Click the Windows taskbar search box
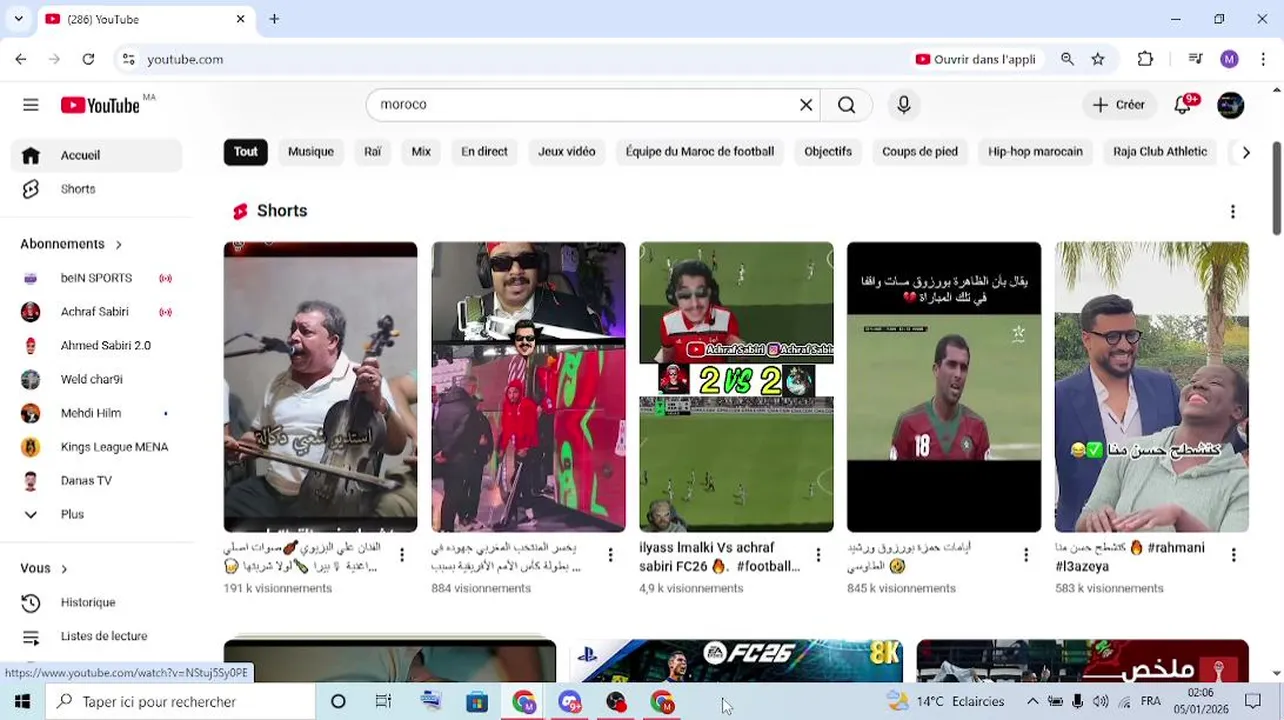 pos(180,702)
